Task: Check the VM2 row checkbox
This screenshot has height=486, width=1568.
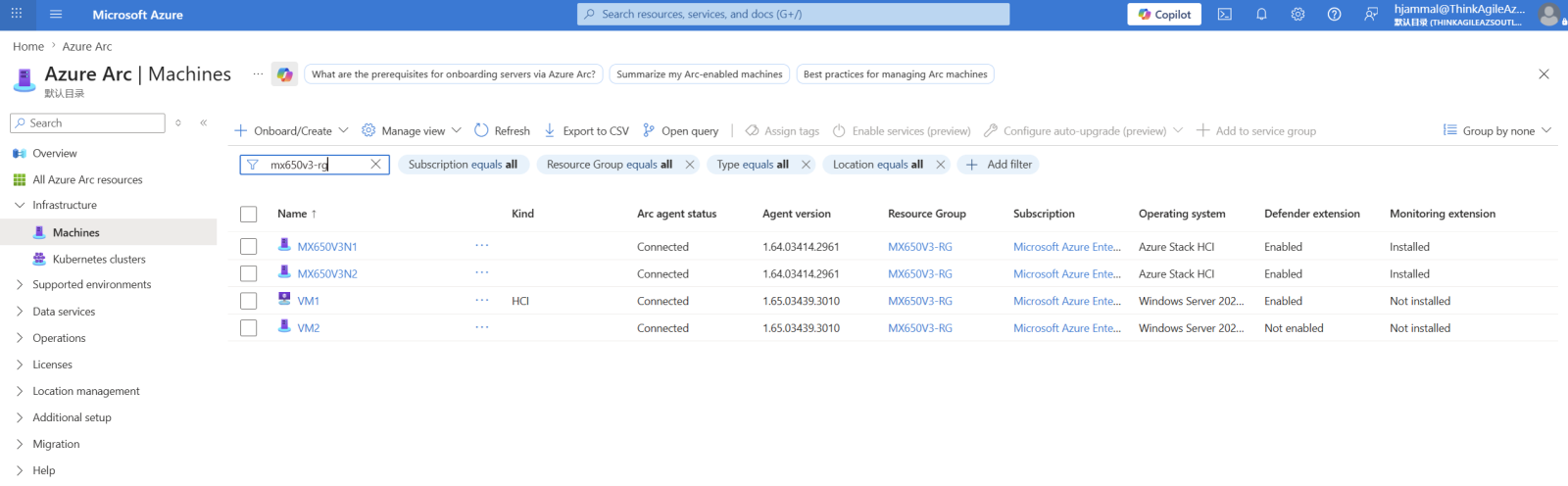Action: 249,328
